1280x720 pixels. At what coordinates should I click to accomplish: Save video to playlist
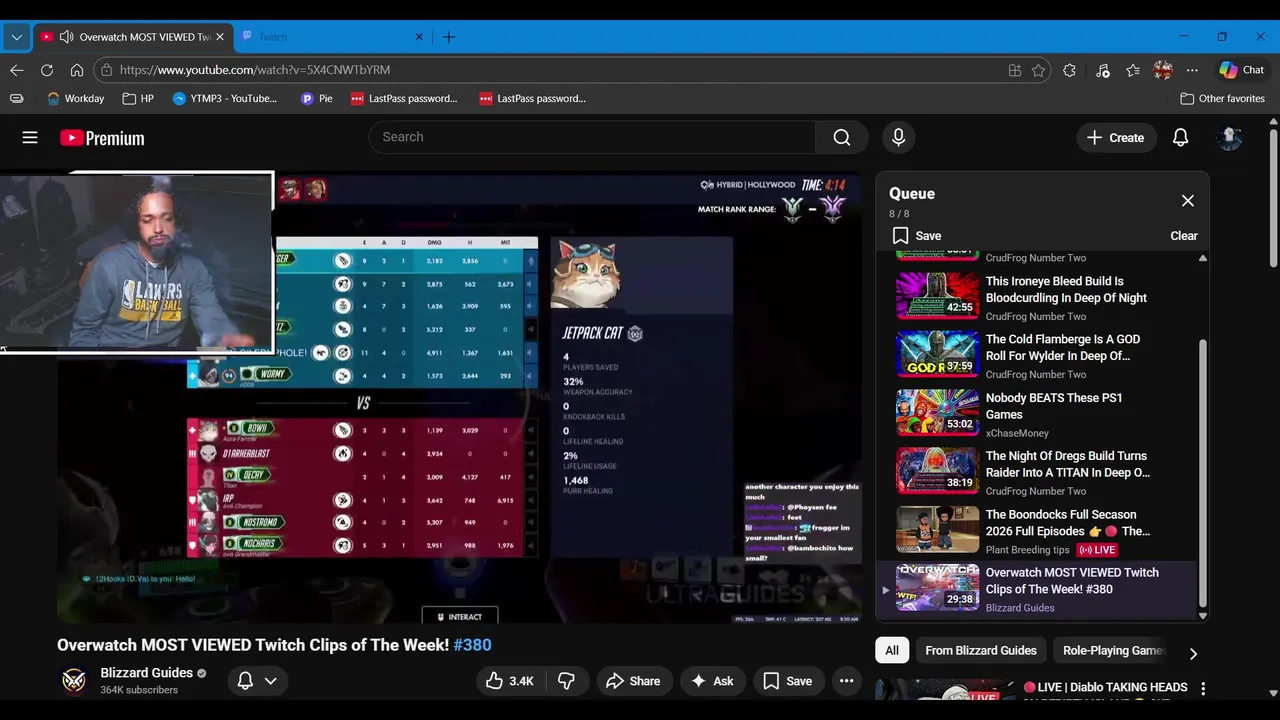(787, 681)
